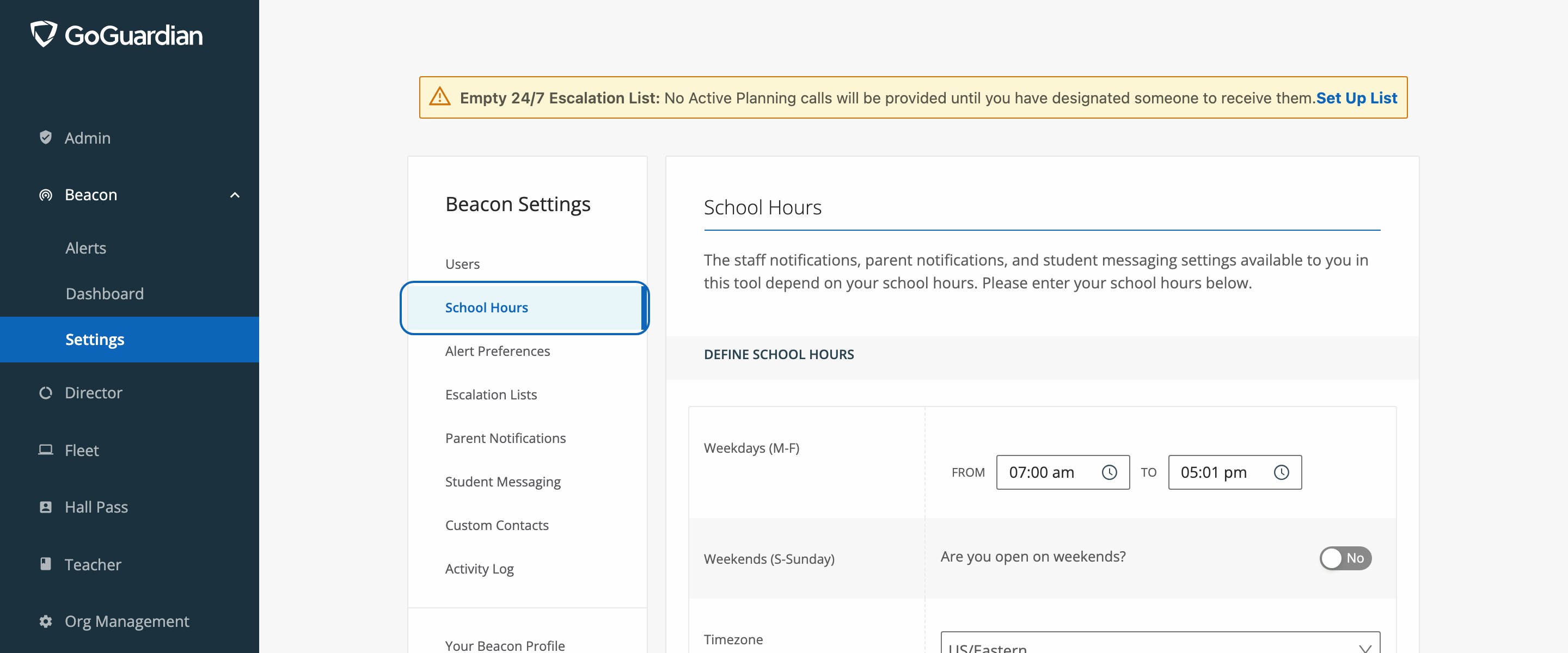Screen dimensions: 1568x653
Task: Open the clock picker for TO time
Action: [x=1281, y=472]
